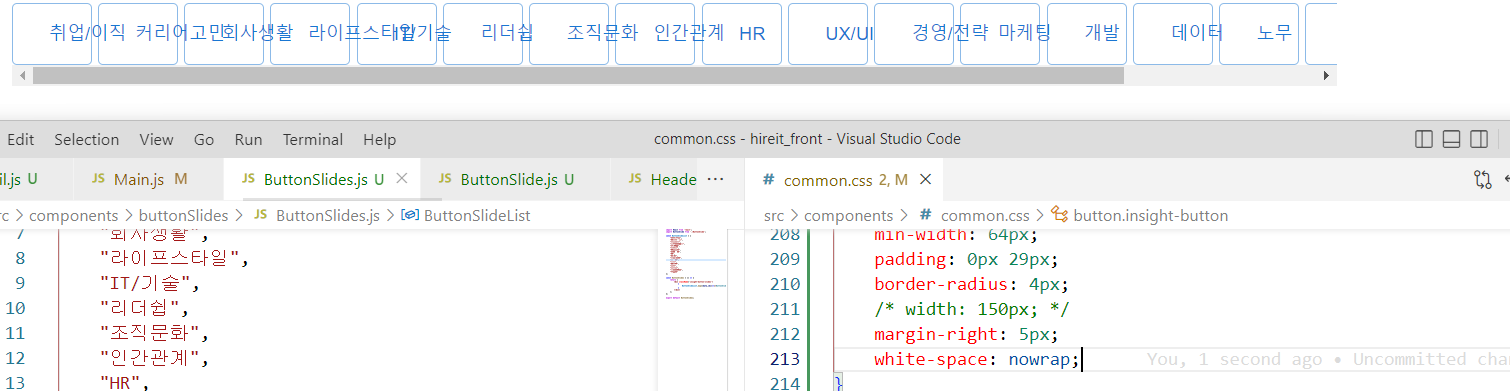The width and height of the screenshot is (1510, 391).
Task: Toggle the secondary side bar layout icon
Action: 1479,139
